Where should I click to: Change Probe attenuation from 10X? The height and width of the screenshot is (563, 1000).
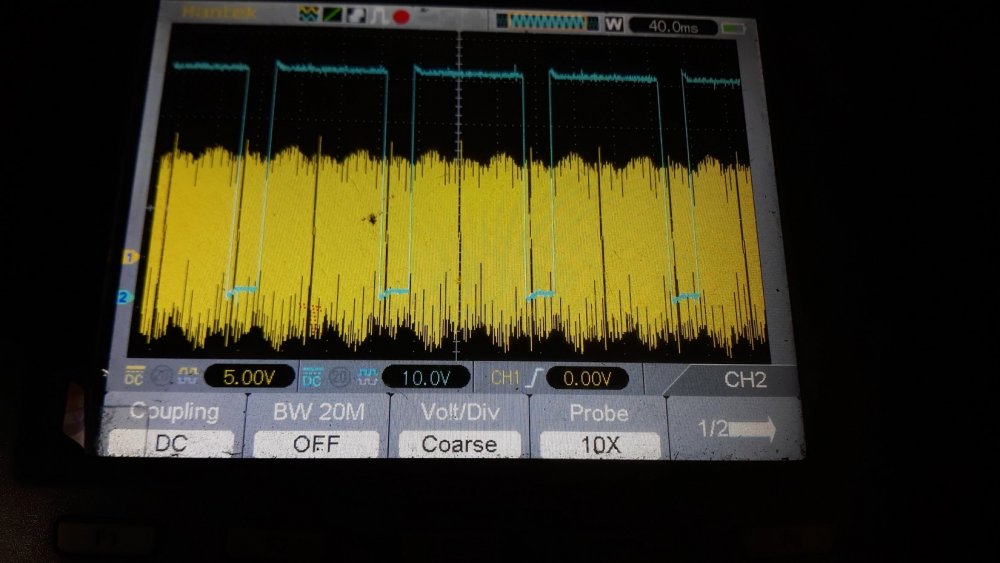(600, 444)
